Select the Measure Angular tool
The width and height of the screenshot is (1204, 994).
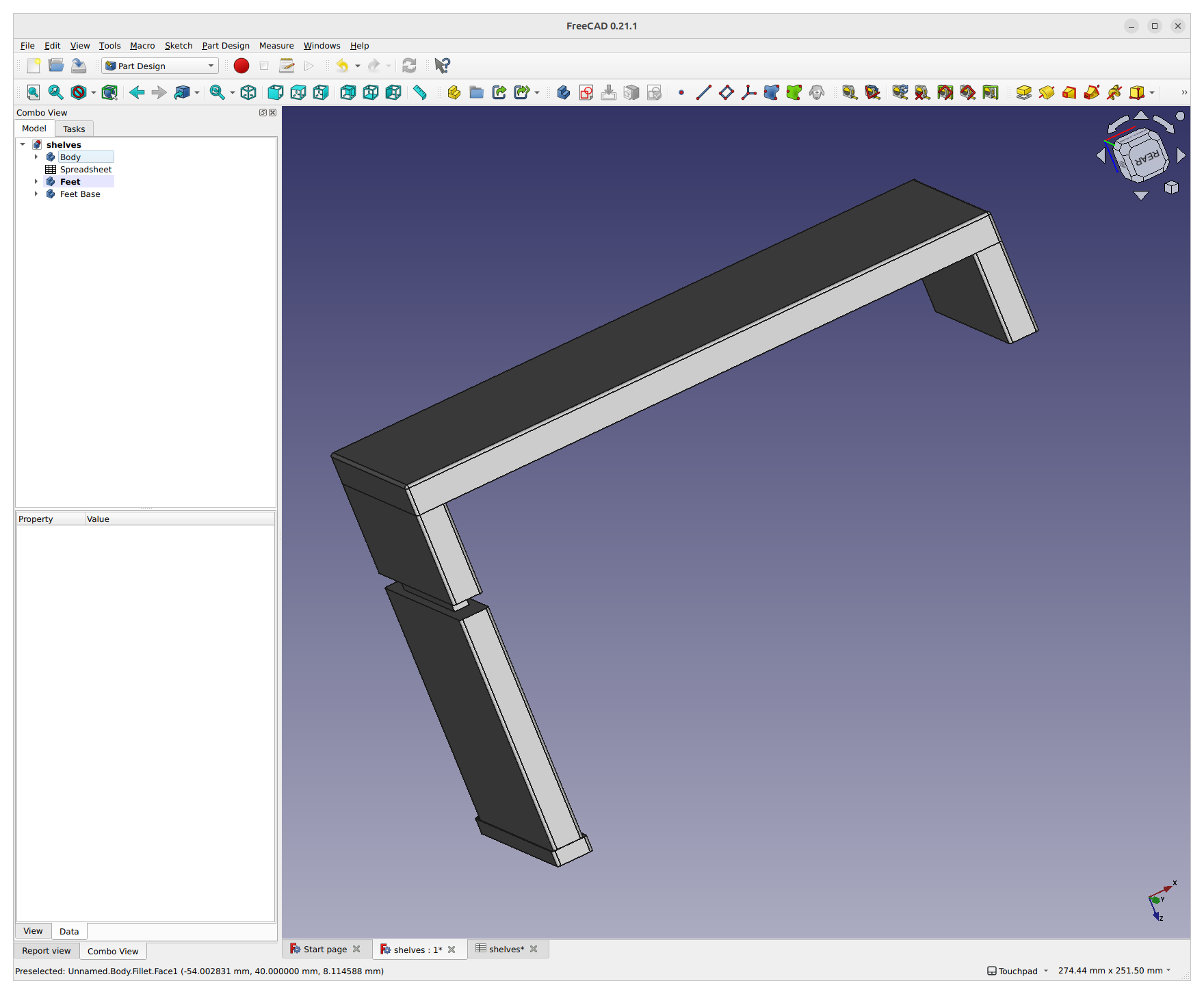[873, 92]
